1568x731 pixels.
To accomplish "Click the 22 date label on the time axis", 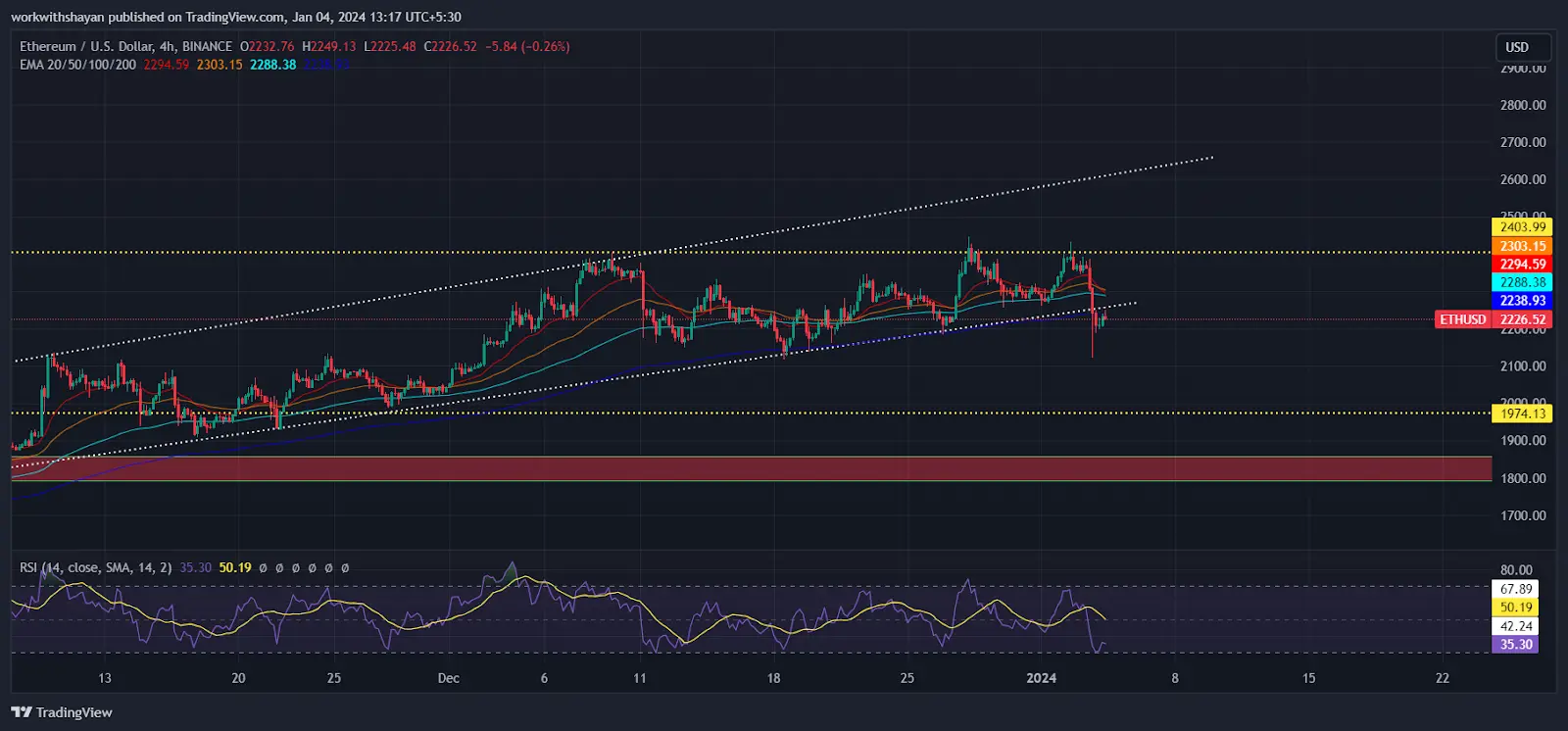I will [x=1443, y=678].
